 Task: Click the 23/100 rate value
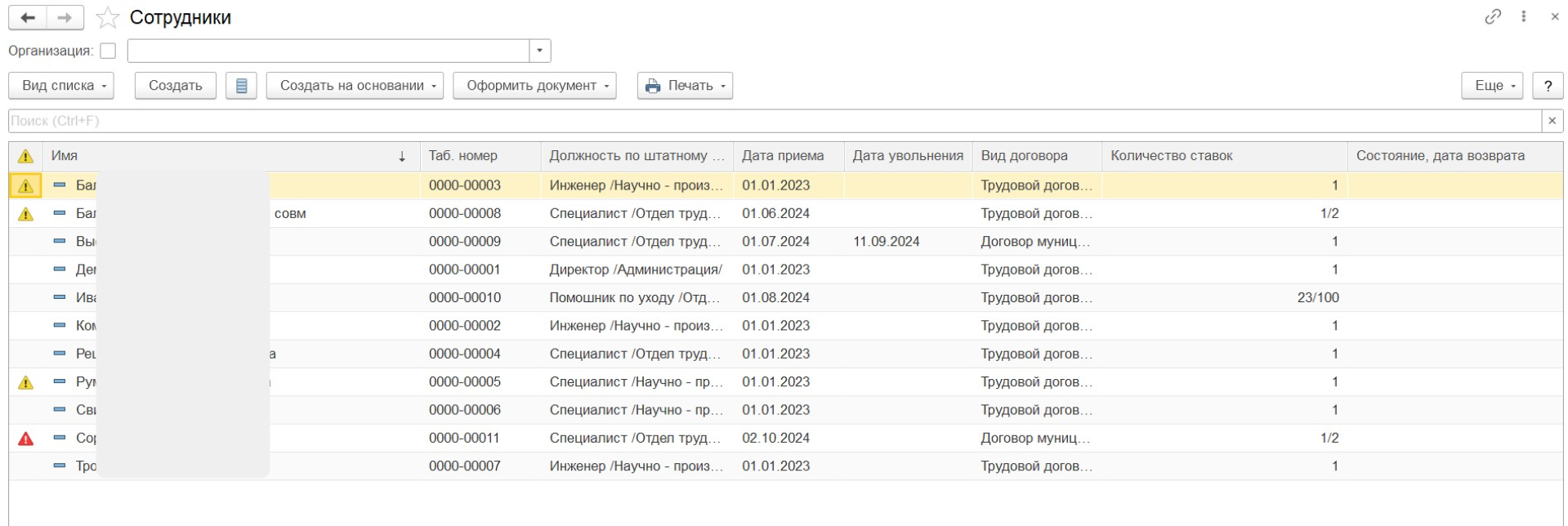1318,297
